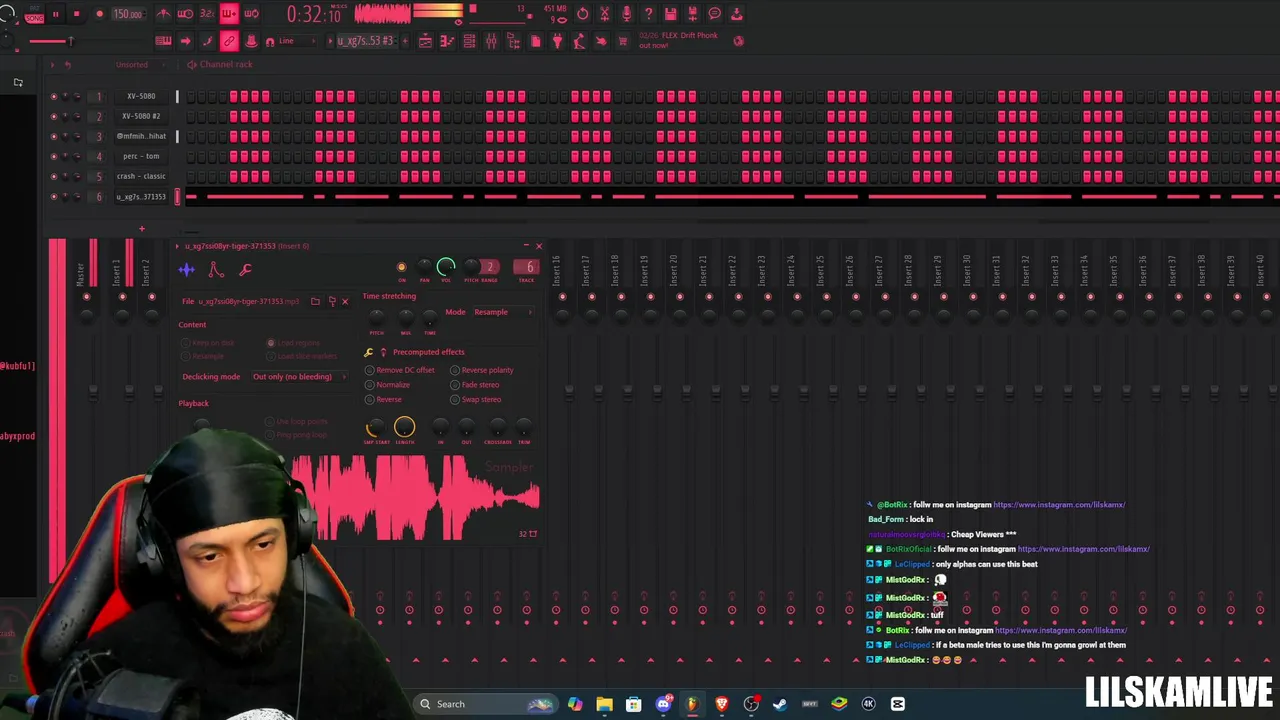The image size is (1280, 720).
Task: Expand sampler window title menu arrow
Action: point(178,246)
